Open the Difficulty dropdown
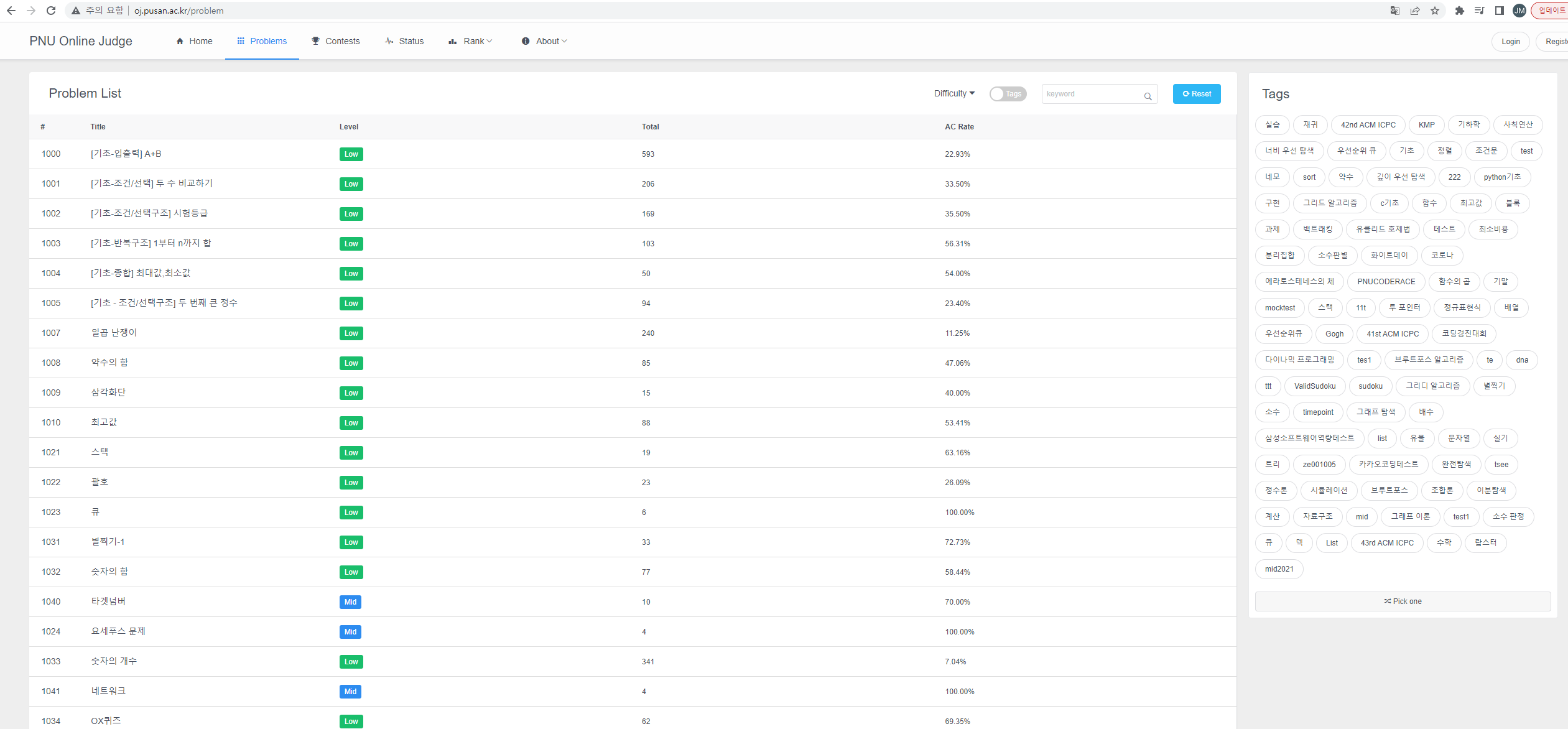The height and width of the screenshot is (729, 1568). 953,93
